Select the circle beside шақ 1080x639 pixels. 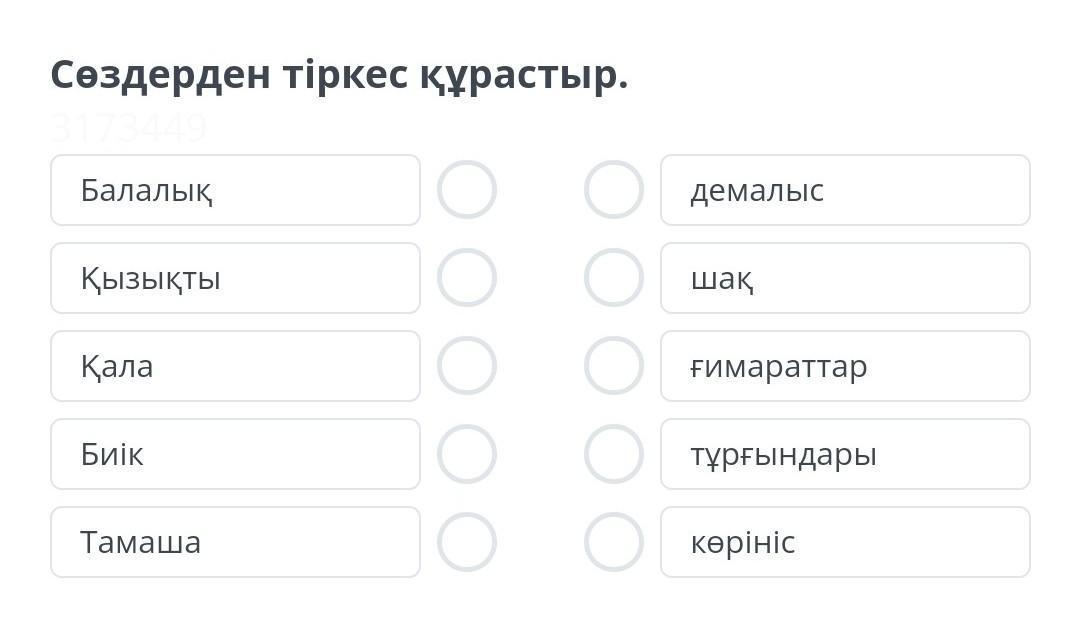(x=614, y=278)
